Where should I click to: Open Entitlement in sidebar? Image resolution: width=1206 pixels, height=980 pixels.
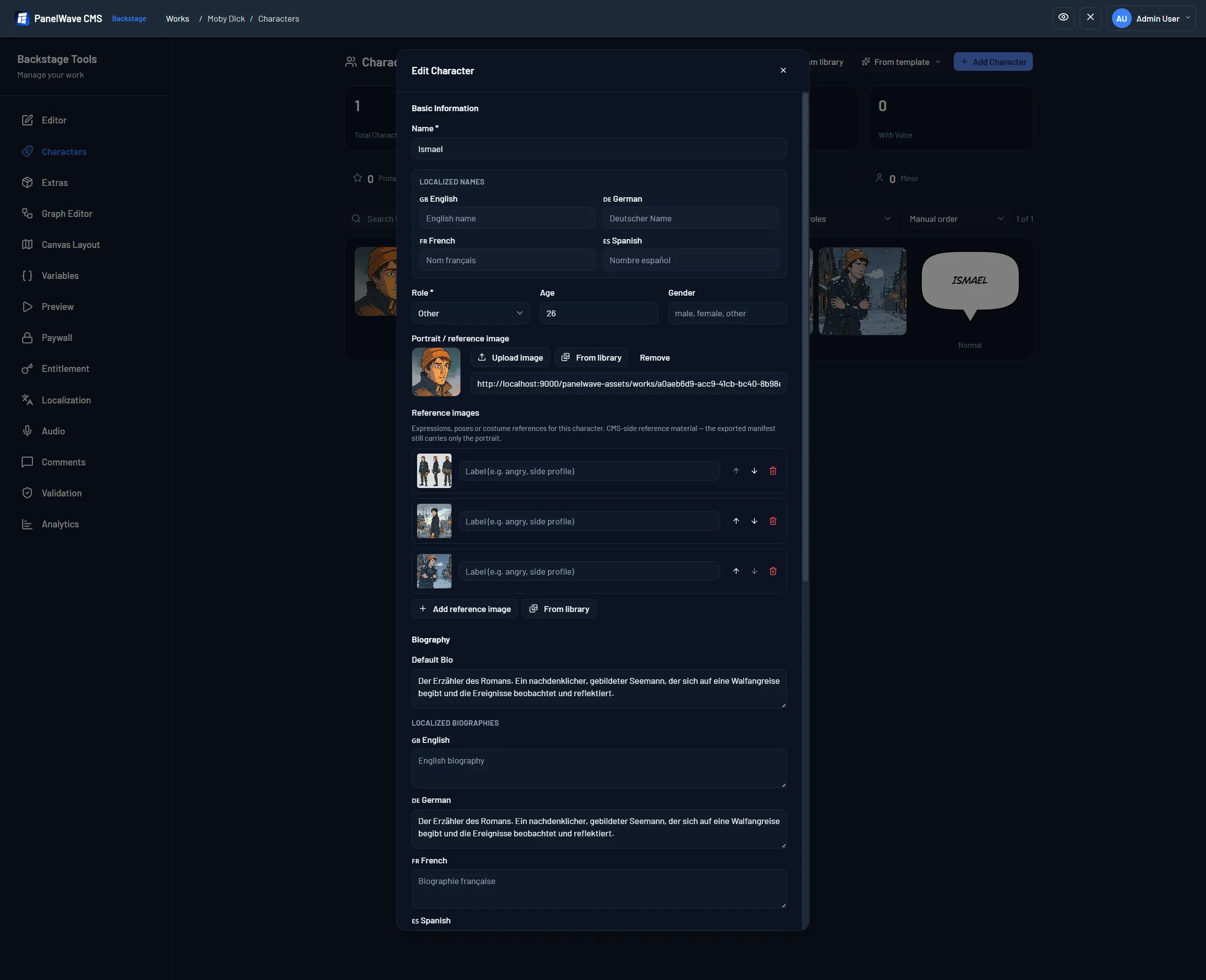(x=86, y=368)
